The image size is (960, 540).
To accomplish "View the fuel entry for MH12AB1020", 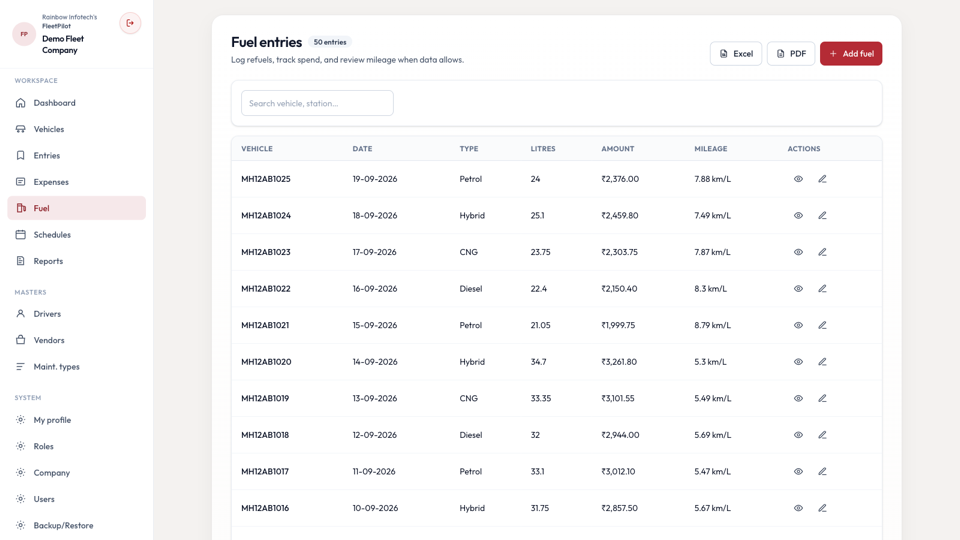I will [x=798, y=362].
